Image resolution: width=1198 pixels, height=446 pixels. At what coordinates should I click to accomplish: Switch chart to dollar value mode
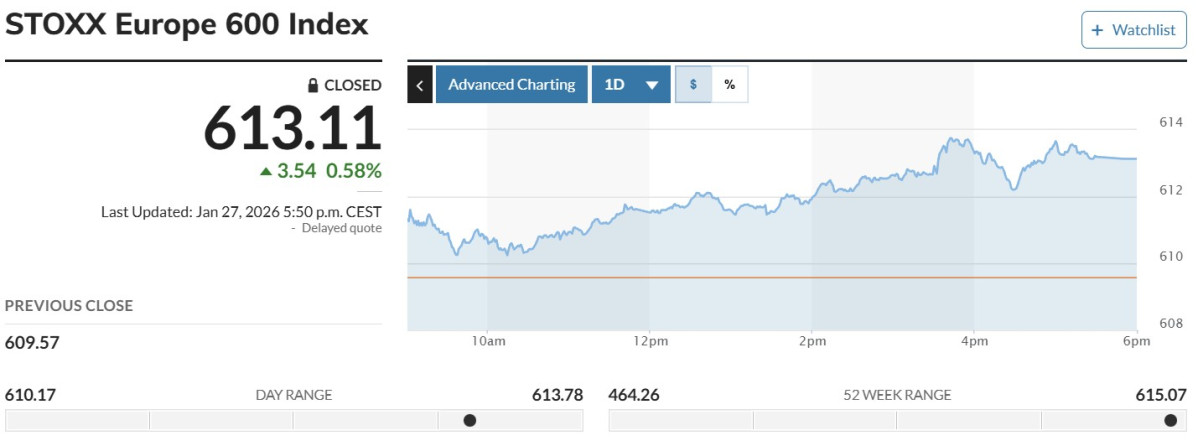click(x=693, y=85)
